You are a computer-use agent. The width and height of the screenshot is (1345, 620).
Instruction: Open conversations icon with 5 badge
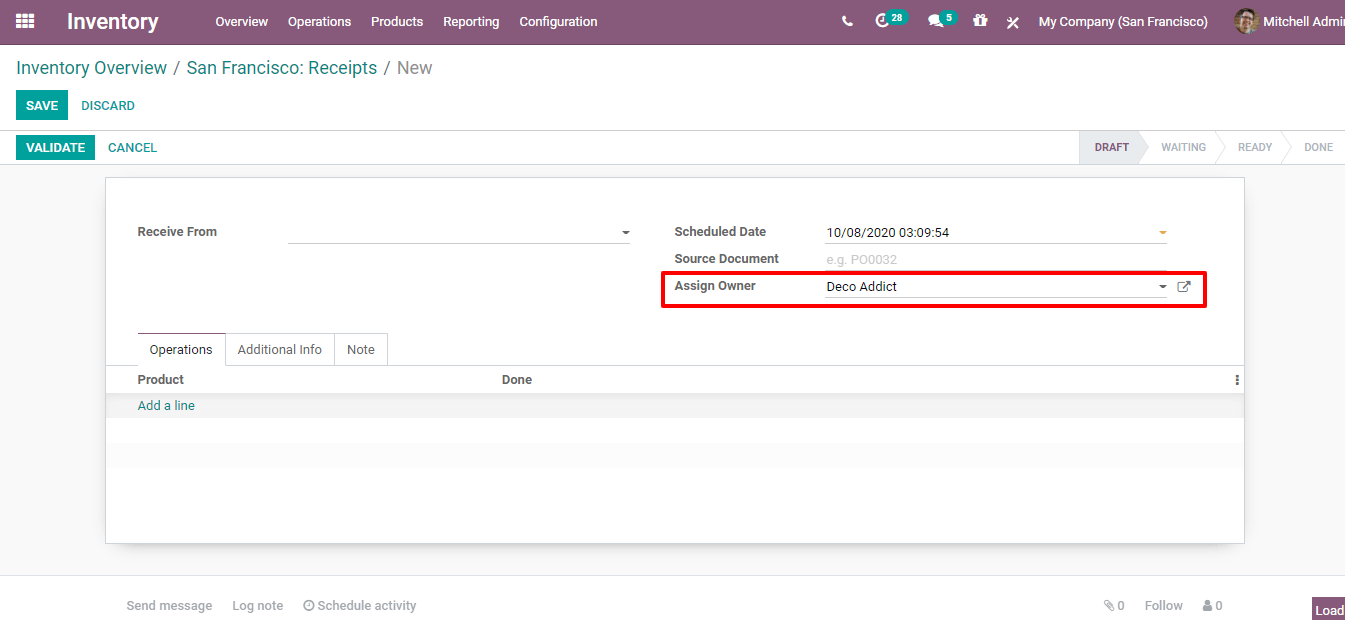(942, 20)
